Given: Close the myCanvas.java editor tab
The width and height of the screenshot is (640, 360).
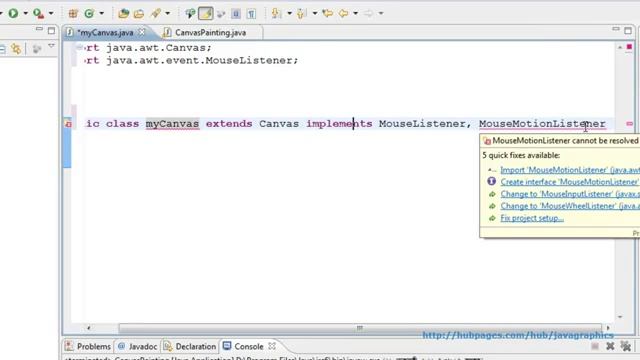Looking at the screenshot, I should point(142,31).
